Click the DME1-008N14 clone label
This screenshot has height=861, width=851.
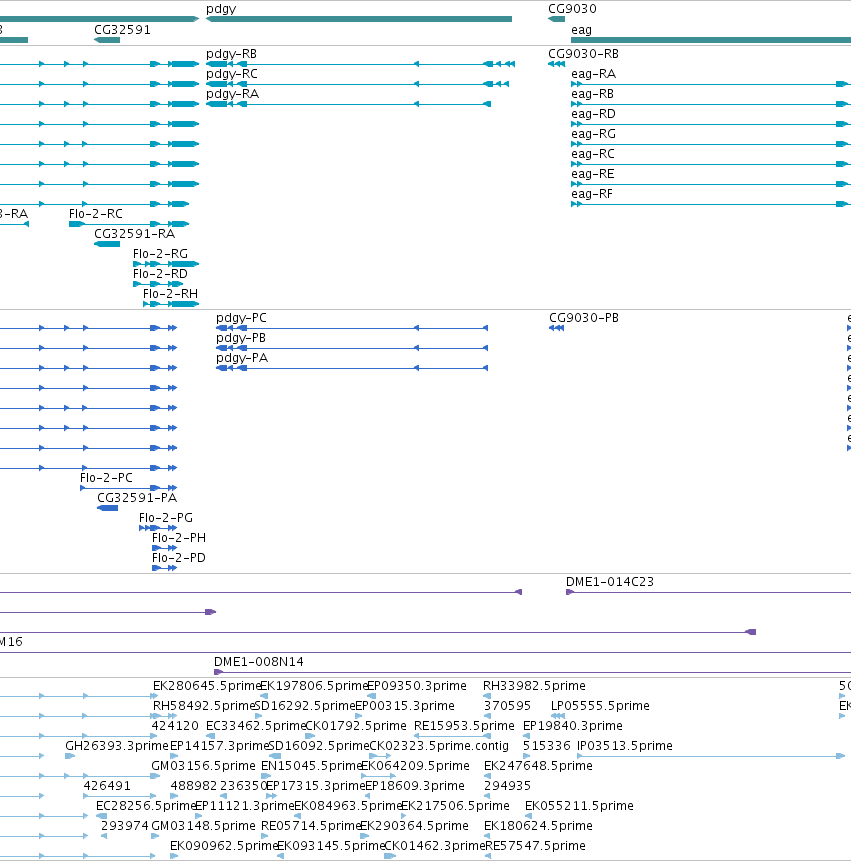pos(259,662)
